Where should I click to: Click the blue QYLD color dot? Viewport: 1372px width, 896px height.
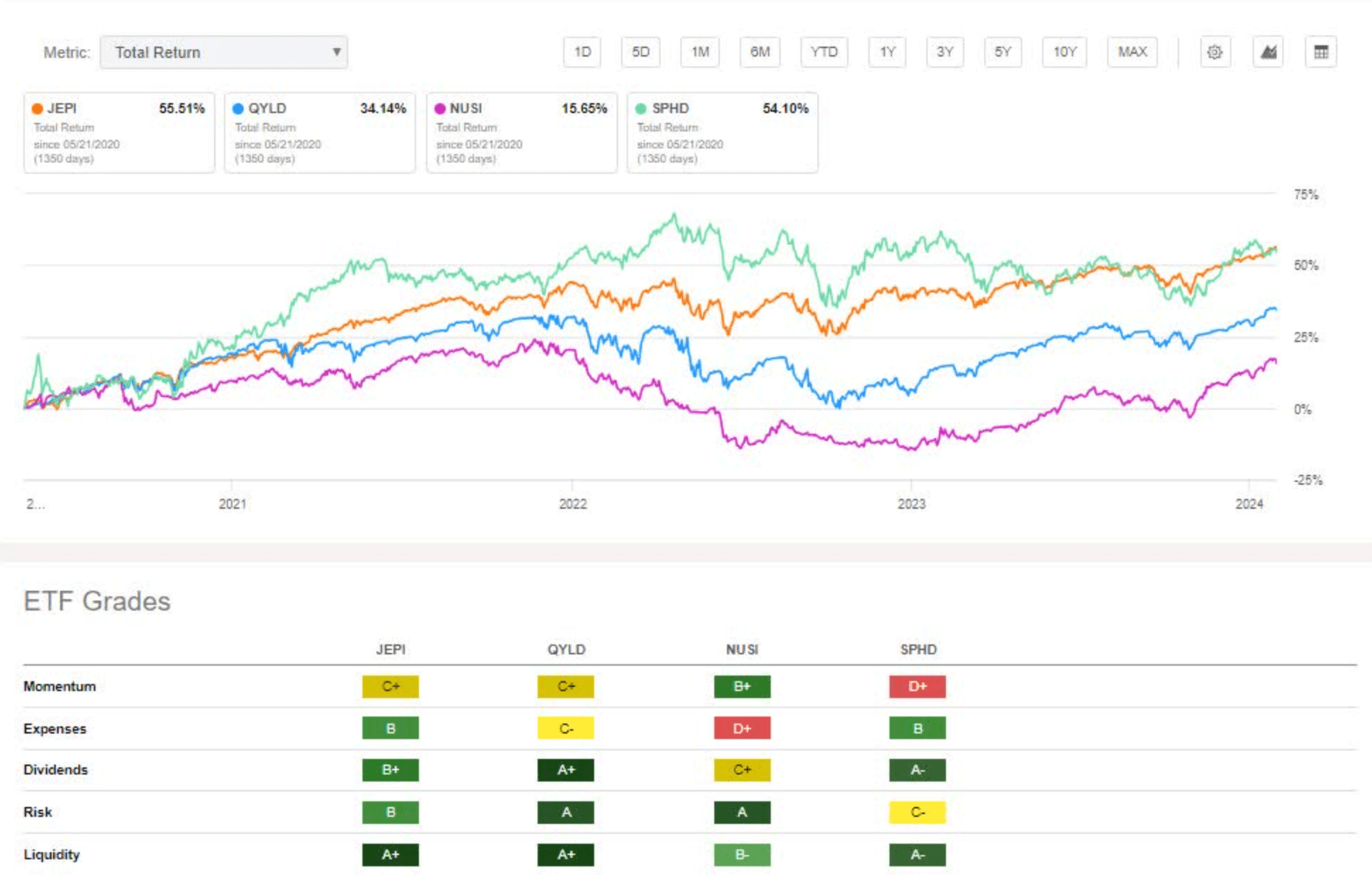(238, 109)
